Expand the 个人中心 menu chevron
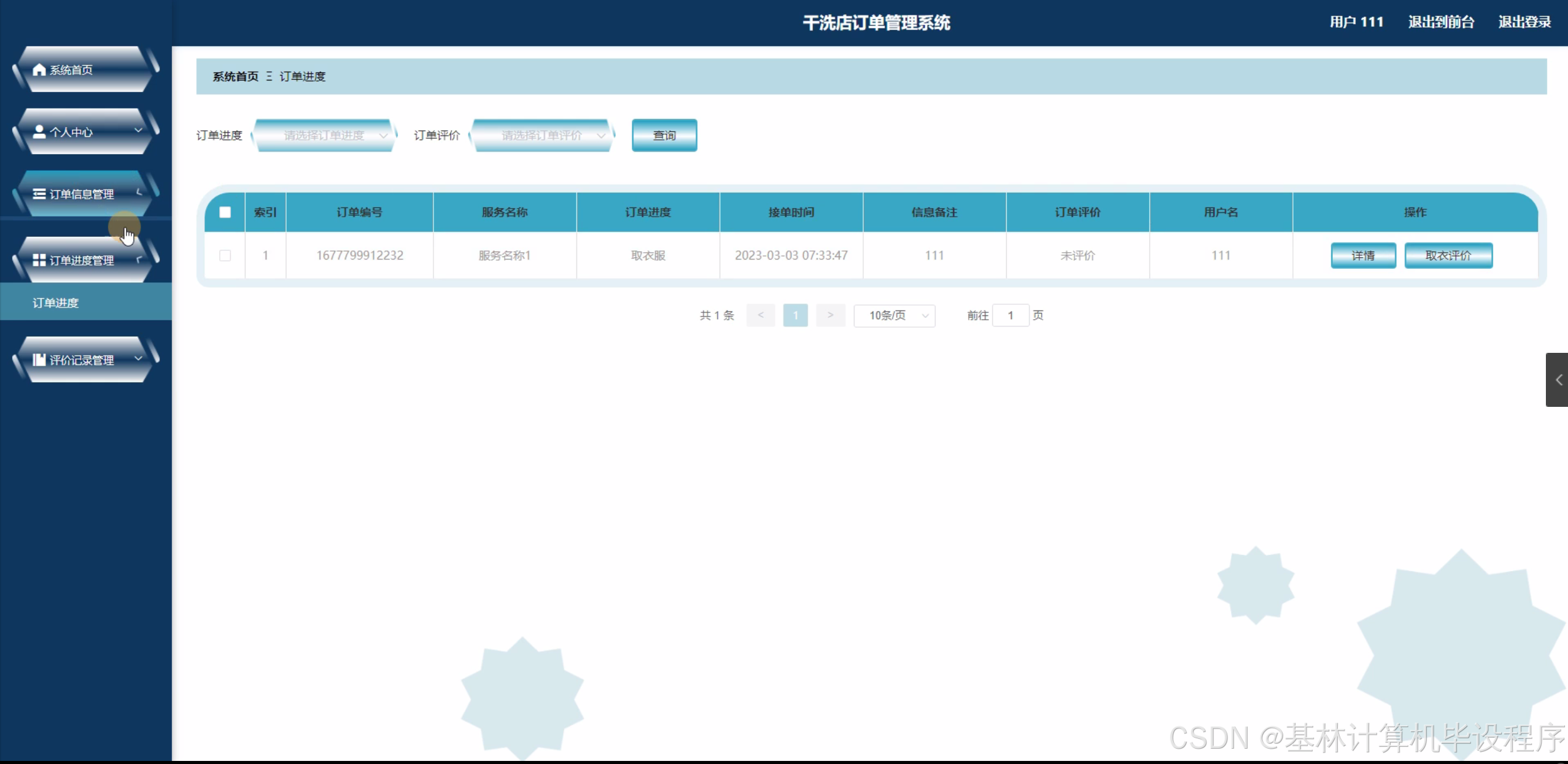Viewport: 1568px width, 764px height. click(138, 131)
